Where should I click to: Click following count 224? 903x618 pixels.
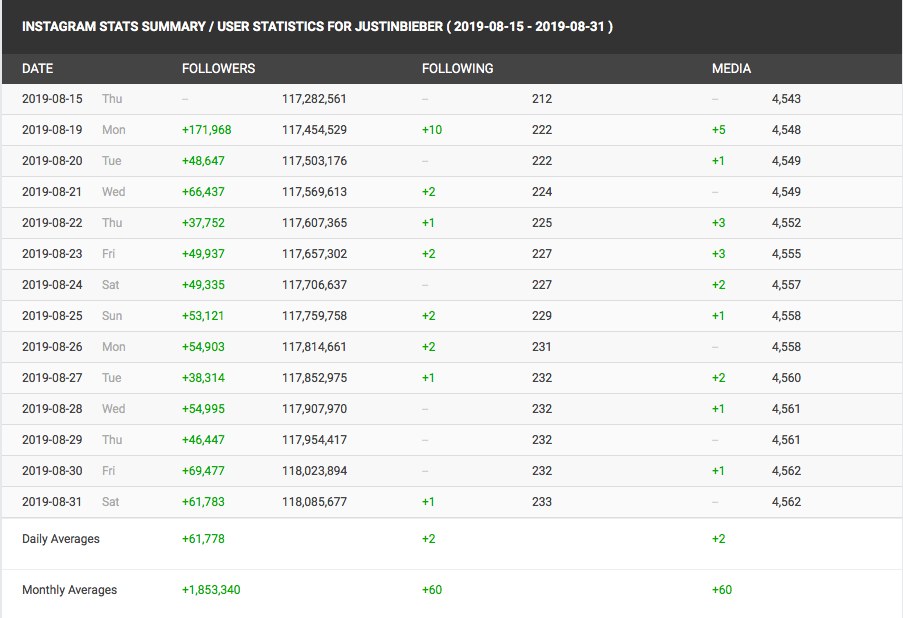tap(542, 192)
